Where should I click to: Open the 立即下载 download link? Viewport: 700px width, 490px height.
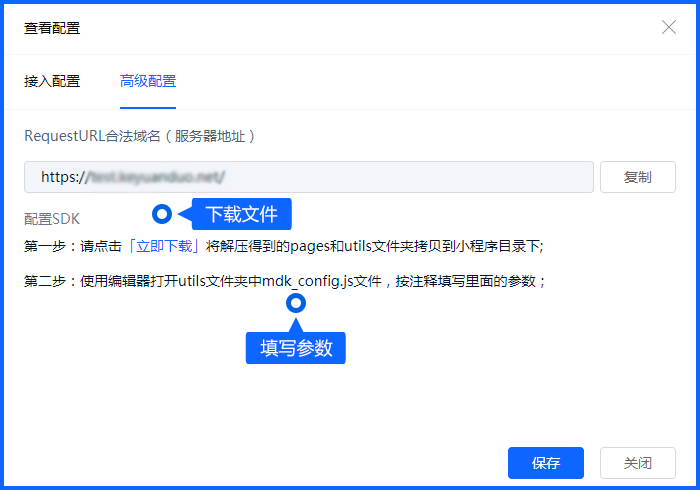point(166,246)
